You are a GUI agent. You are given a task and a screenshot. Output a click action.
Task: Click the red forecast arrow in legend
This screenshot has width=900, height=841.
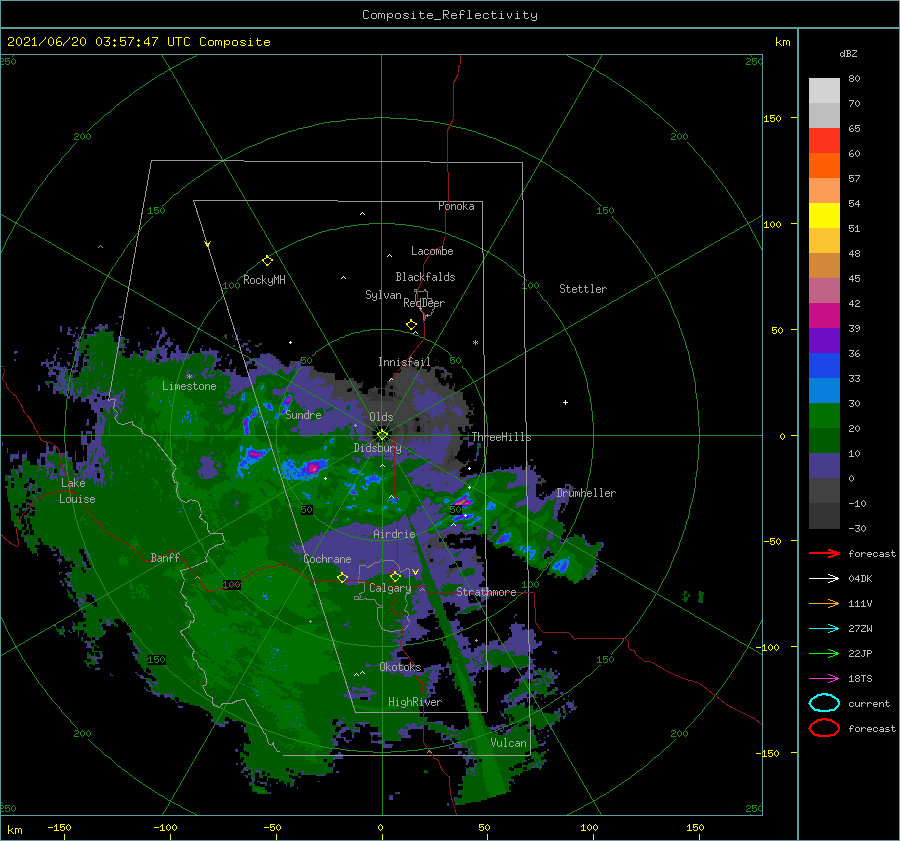coord(824,553)
